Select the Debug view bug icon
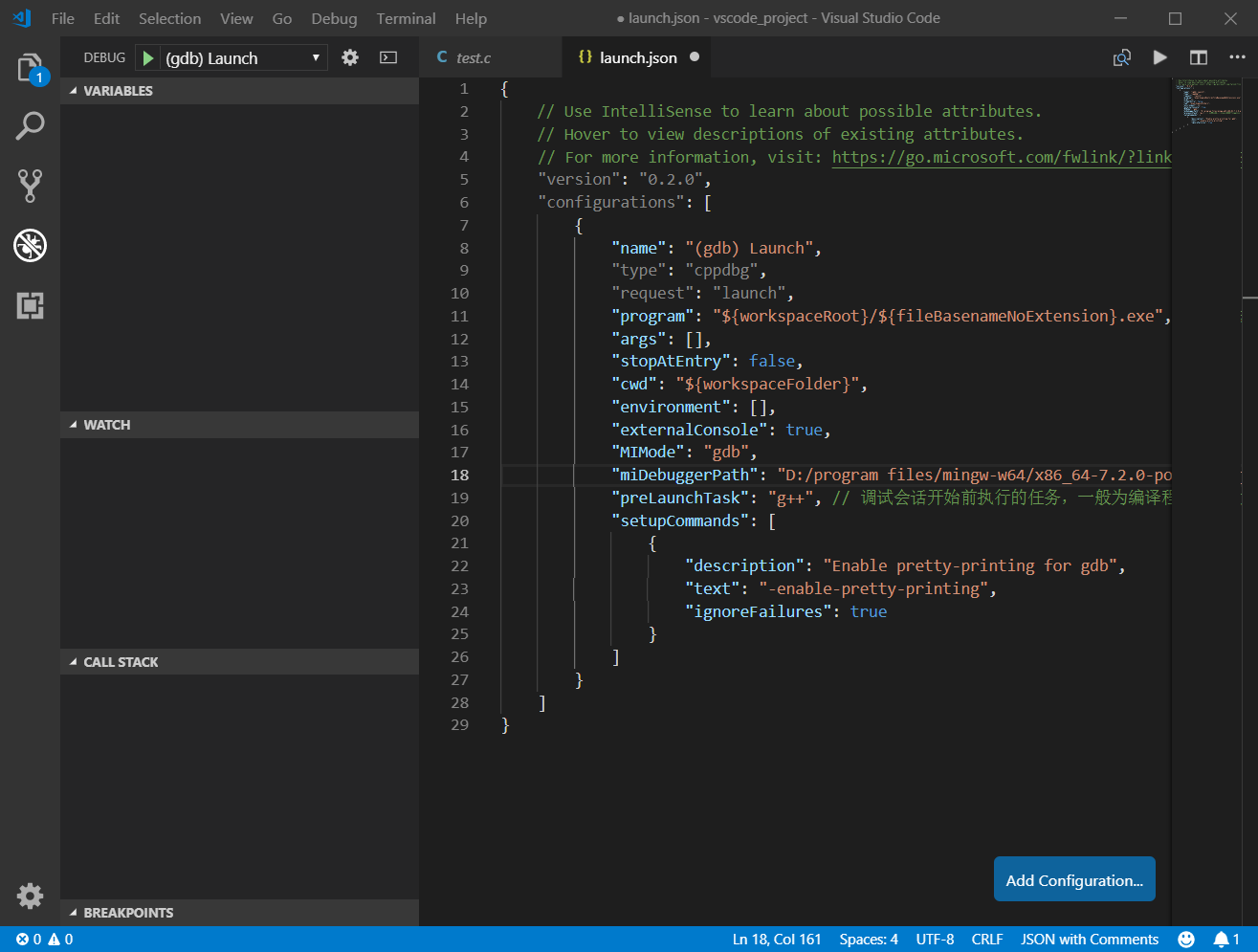Viewport: 1258px width, 952px height. point(30,246)
